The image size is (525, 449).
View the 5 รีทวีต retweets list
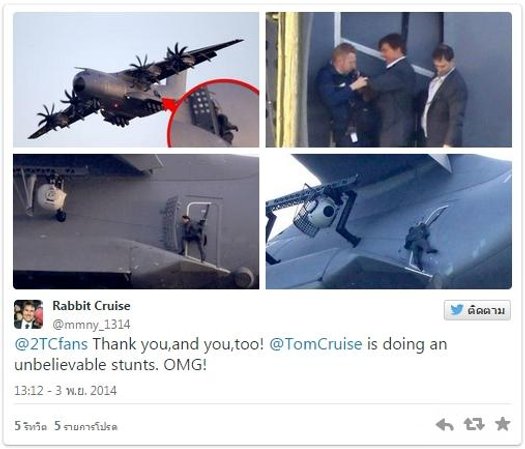pyautogui.click(x=30, y=426)
